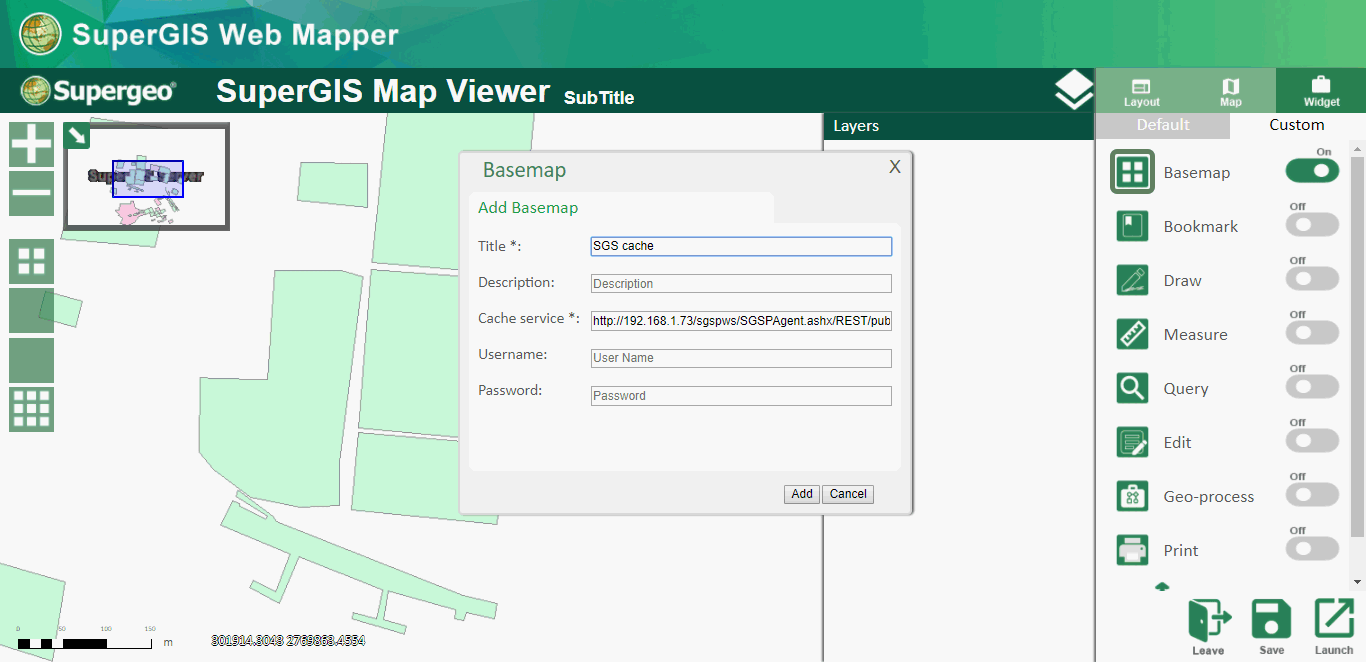Close the Basemap dialog with X
The width and height of the screenshot is (1366, 662).
pyautogui.click(x=895, y=167)
